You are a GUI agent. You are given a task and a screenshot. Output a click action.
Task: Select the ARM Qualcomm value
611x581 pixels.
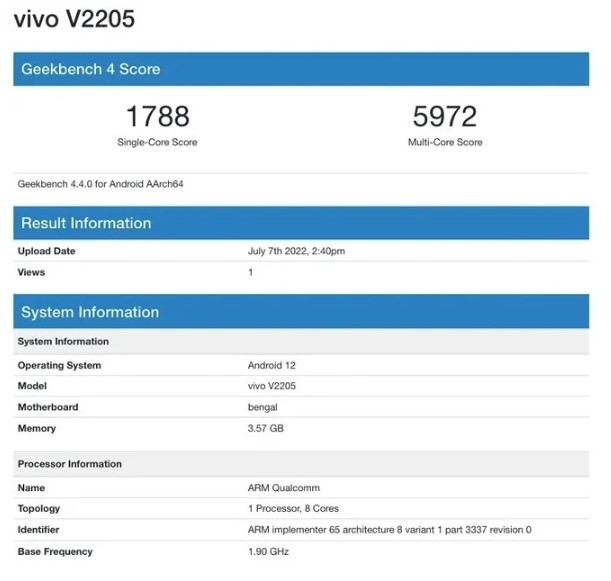tap(284, 488)
